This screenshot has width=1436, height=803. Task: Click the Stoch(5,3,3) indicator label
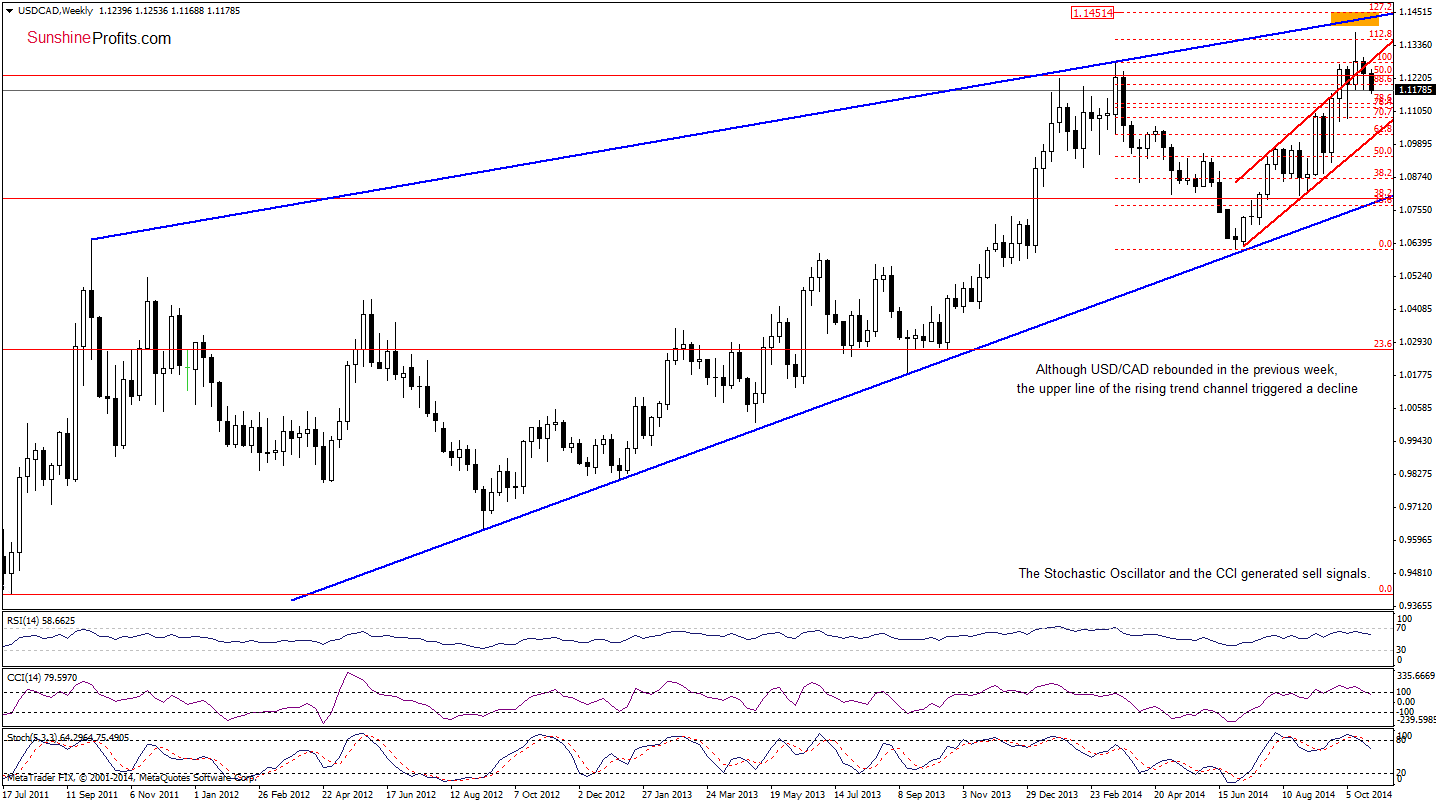[70, 737]
